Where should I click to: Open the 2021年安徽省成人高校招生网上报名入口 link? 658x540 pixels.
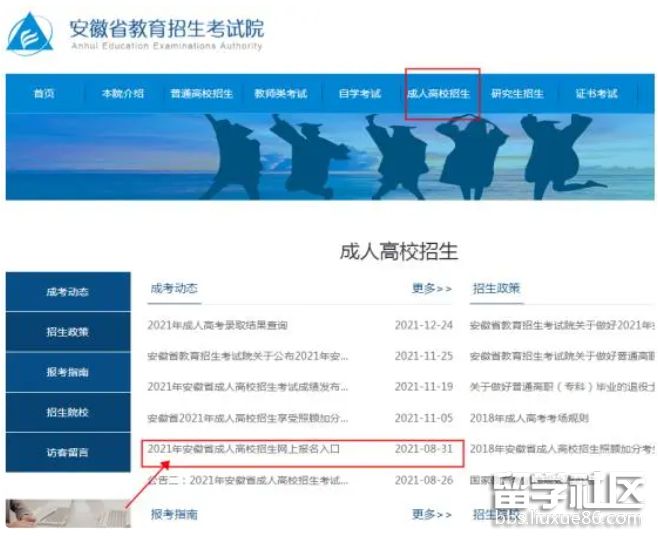[244, 449]
